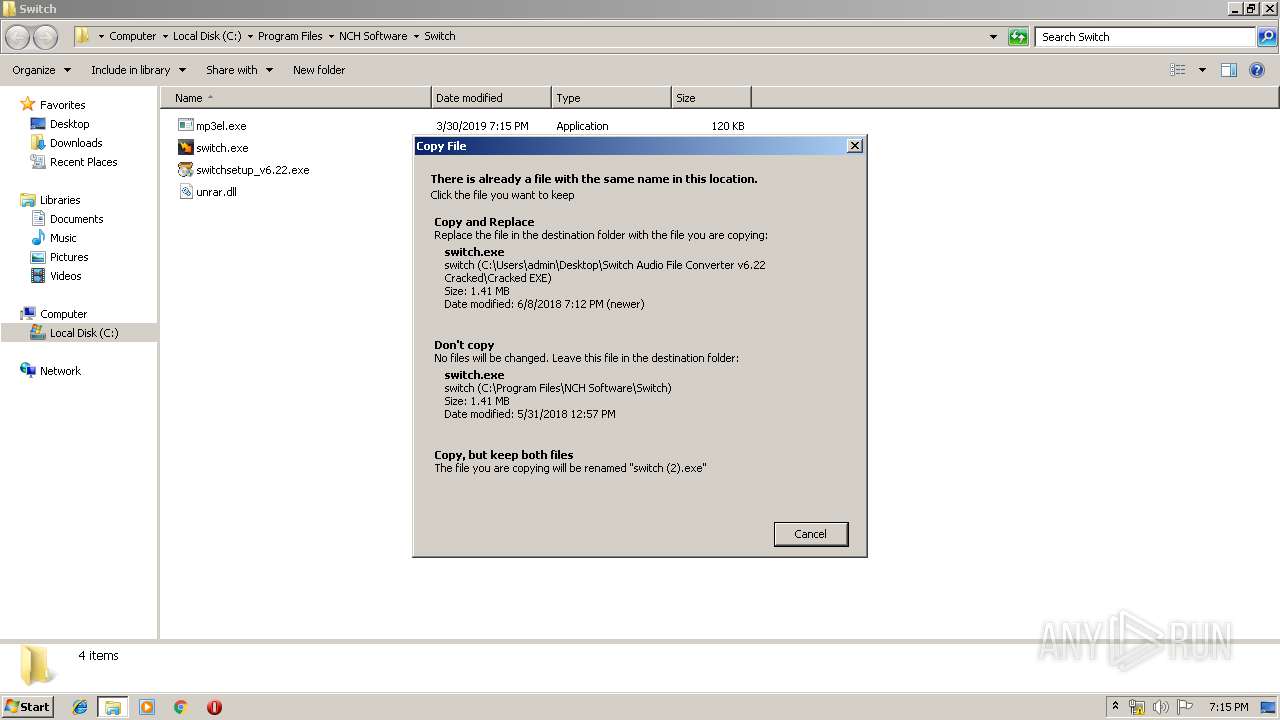The image size is (1280, 720).
Task: Click Local Disk (C:) in the breadcrumb
Action: point(207,36)
